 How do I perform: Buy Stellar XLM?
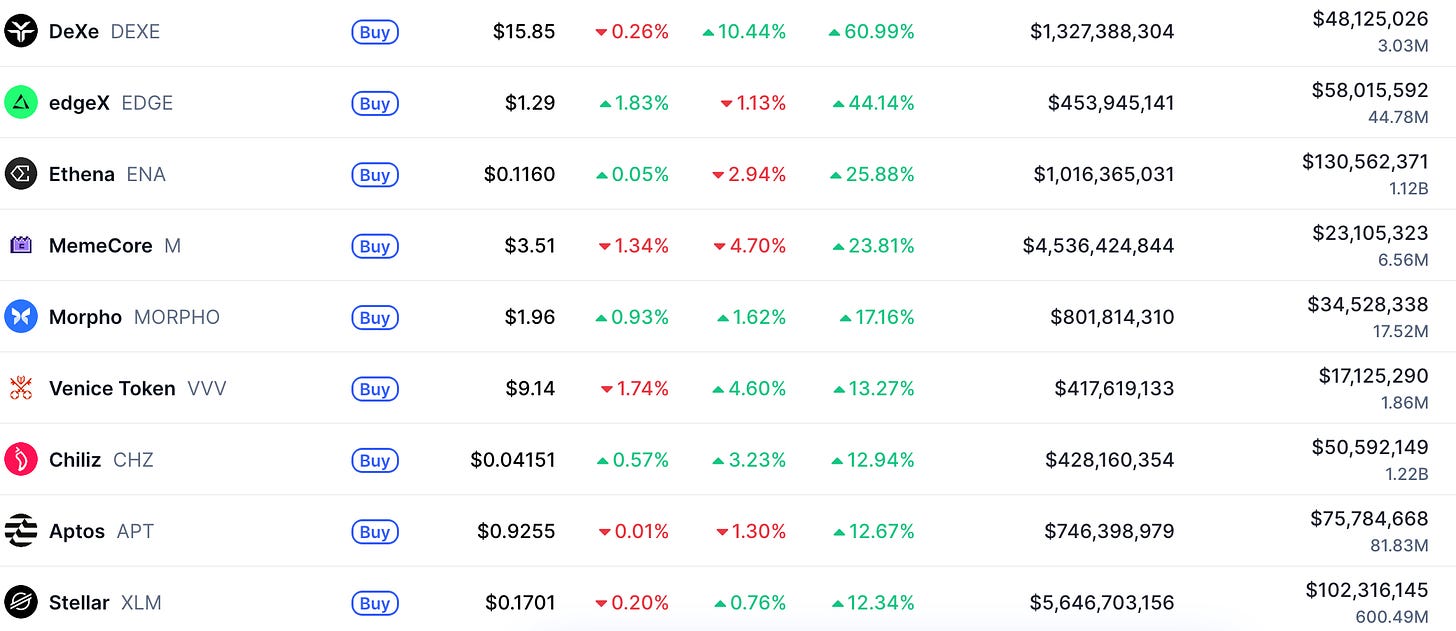375,603
